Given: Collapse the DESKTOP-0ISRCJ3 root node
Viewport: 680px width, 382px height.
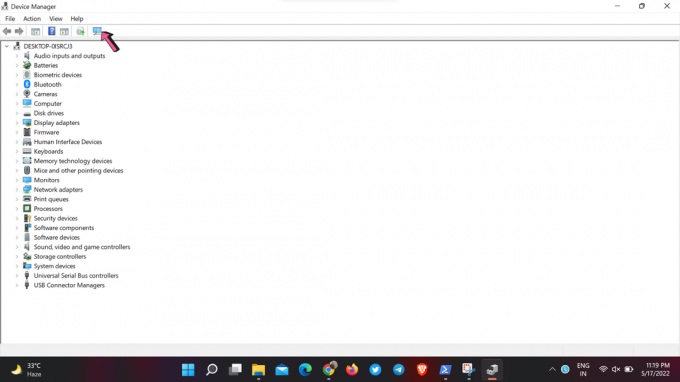Looking at the screenshot, I should [x=7, y=46].
